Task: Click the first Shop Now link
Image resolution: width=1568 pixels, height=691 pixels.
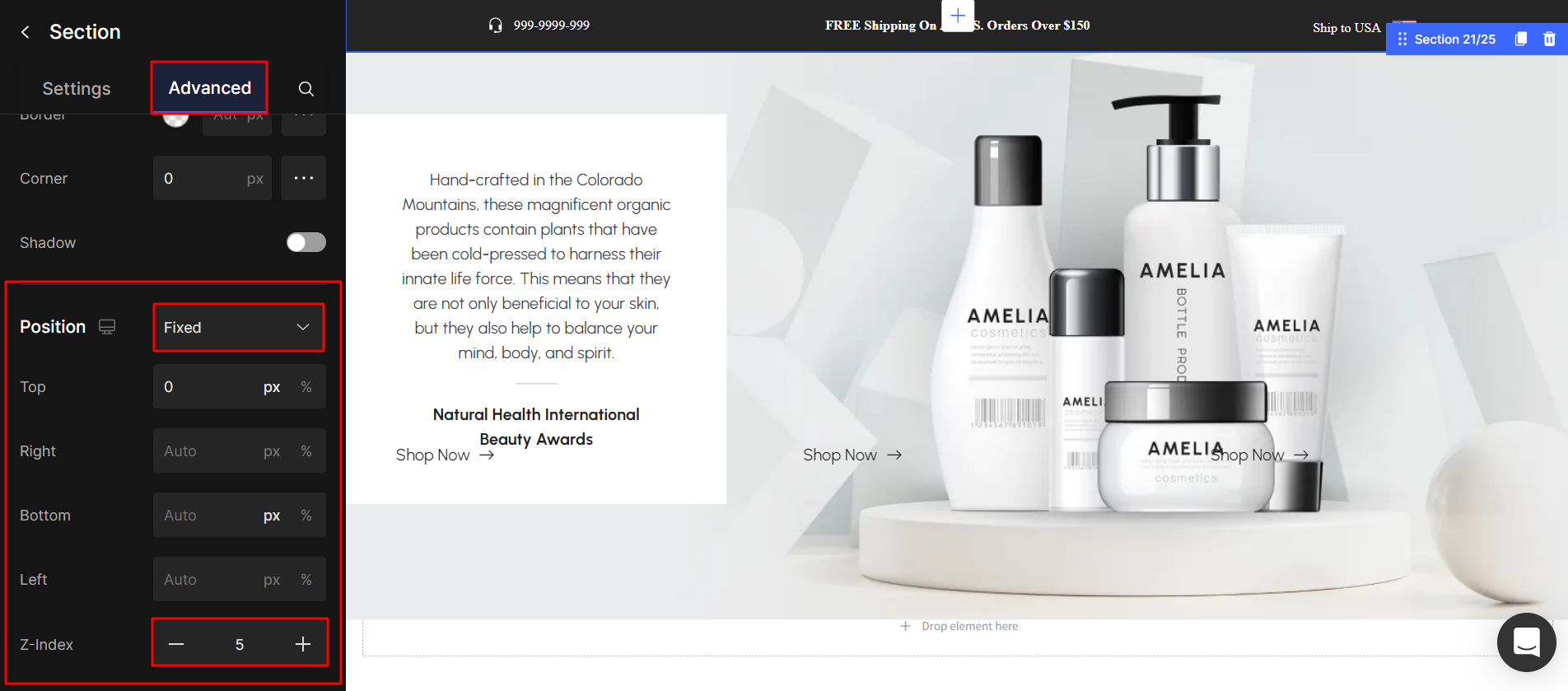Action: 445,455
